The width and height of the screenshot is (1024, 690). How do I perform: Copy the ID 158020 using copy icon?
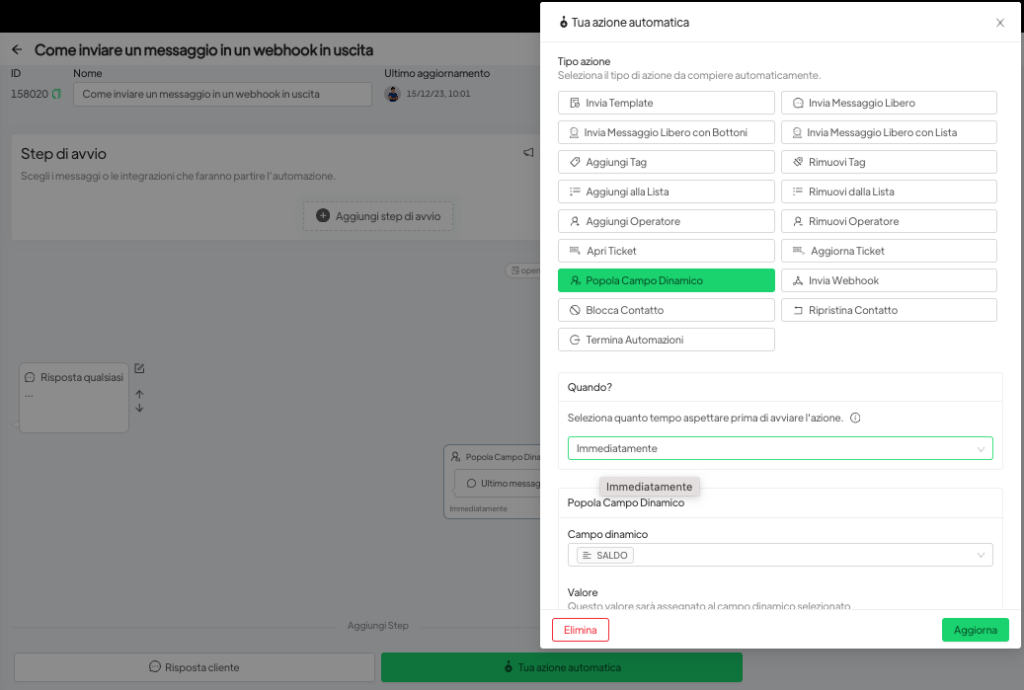pos(57,94)
